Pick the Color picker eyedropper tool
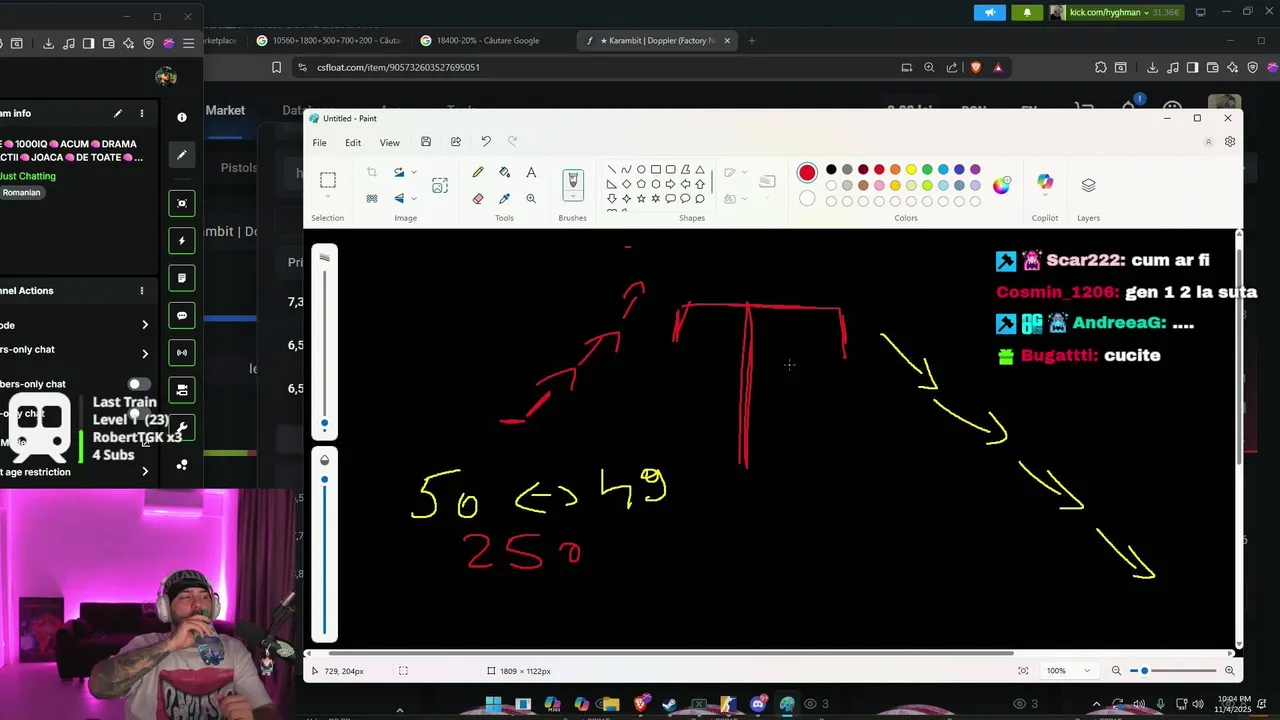The image size is (1280, 720). (x=504, y=198)
